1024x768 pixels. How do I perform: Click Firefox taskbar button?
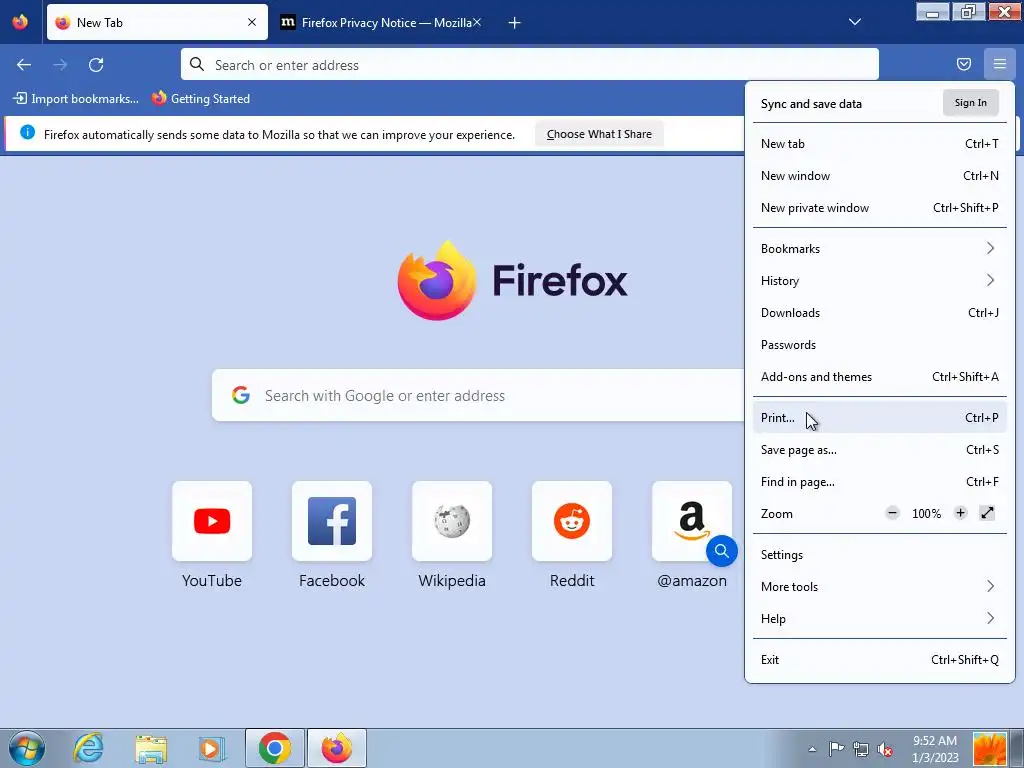point(336,748)
